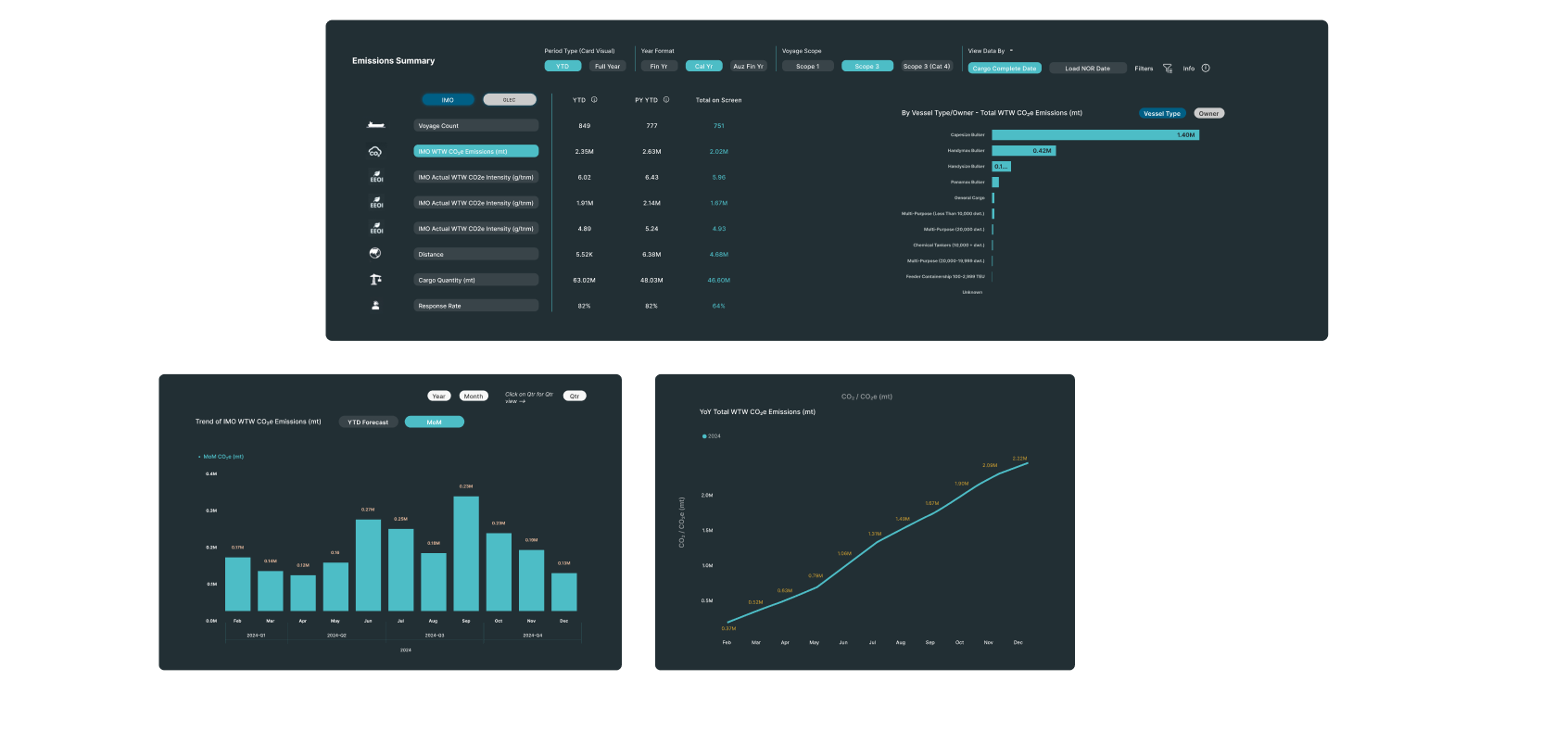Image resolution: width=1568 pixels, height=731 pixels.
Task: Open the Info circle icon
Action: pos(1206,69)
